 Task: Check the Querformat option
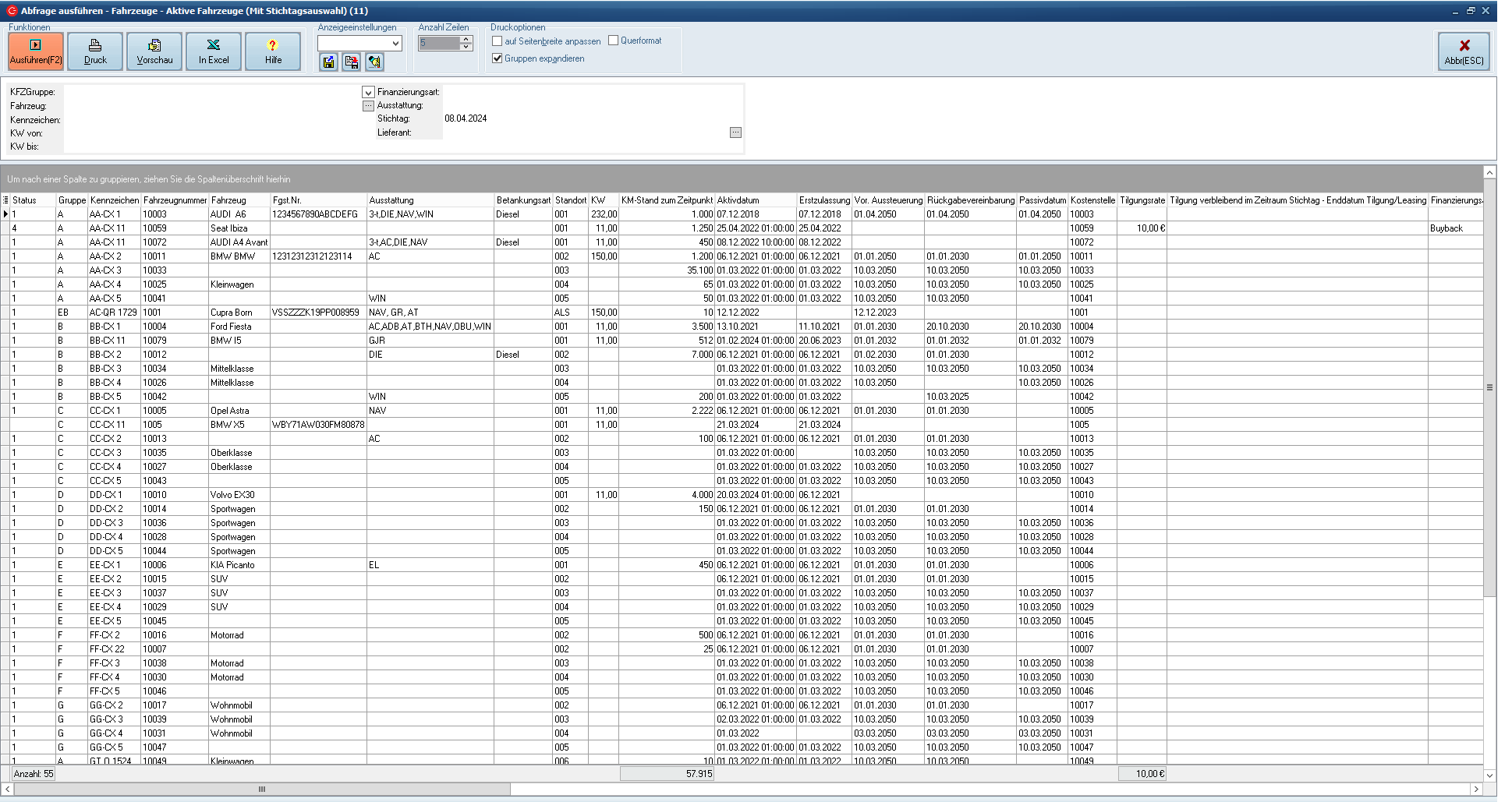tap(613, 41)
